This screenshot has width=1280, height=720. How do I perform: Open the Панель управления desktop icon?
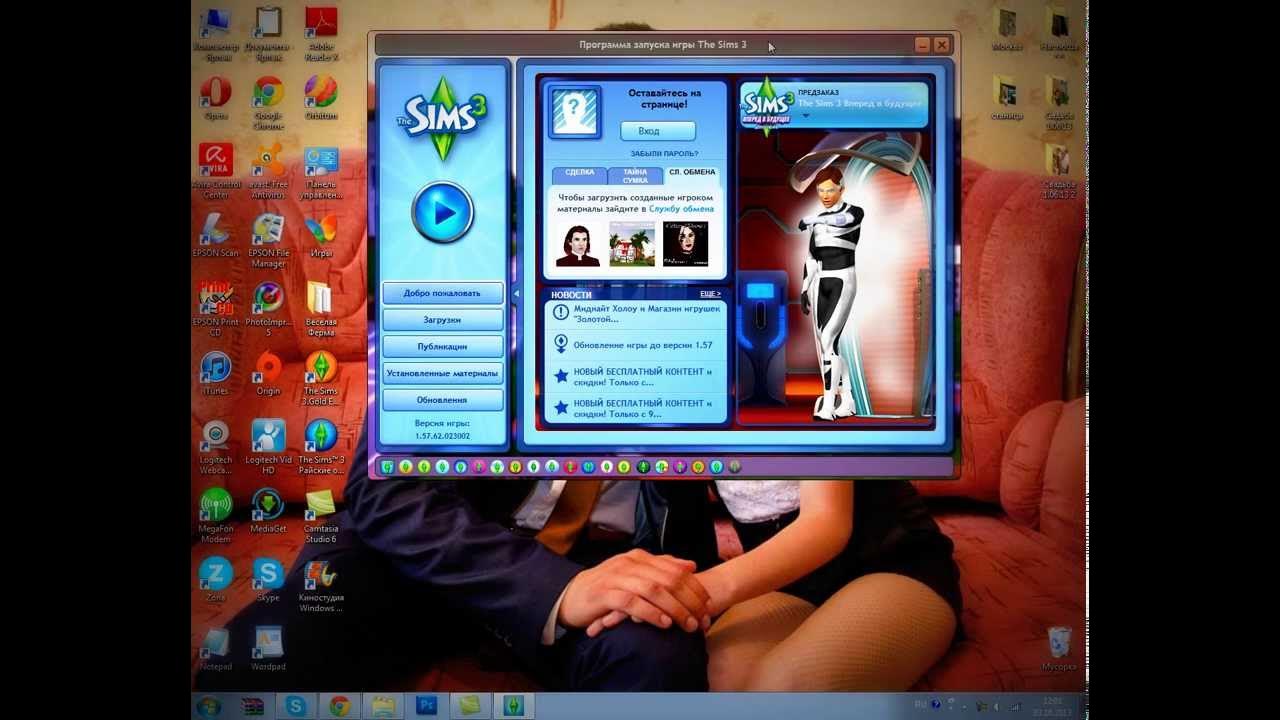coord(321,171)
